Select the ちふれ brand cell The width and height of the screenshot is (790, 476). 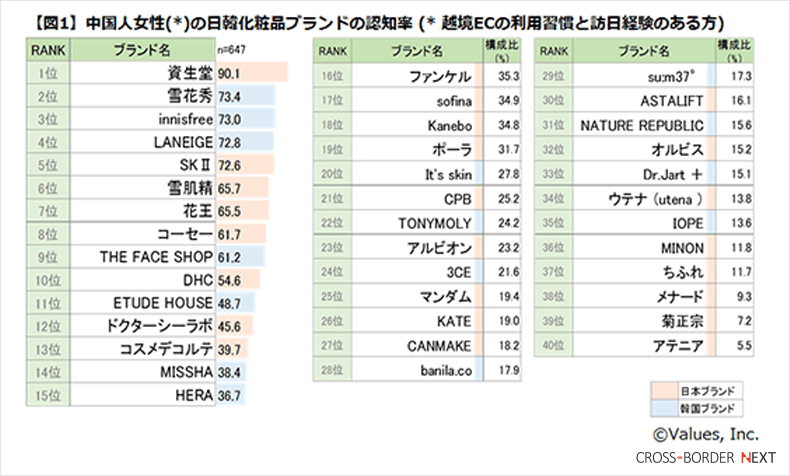pyautogui.click(x=644, y=272)
